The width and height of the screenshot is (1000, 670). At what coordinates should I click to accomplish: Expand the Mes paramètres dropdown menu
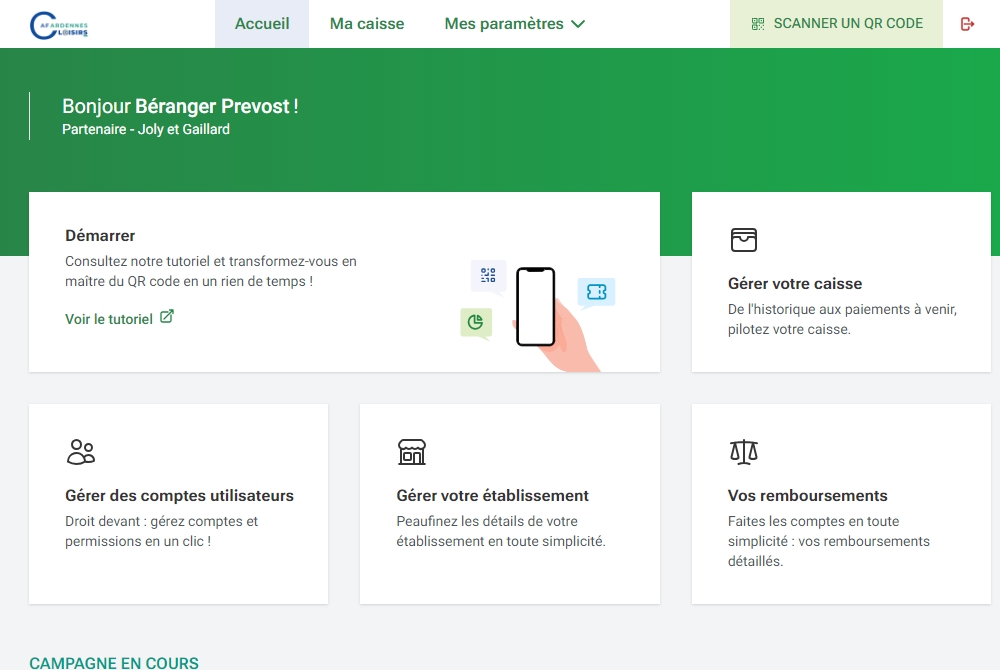pyautogui.click(x=514, y=24)
